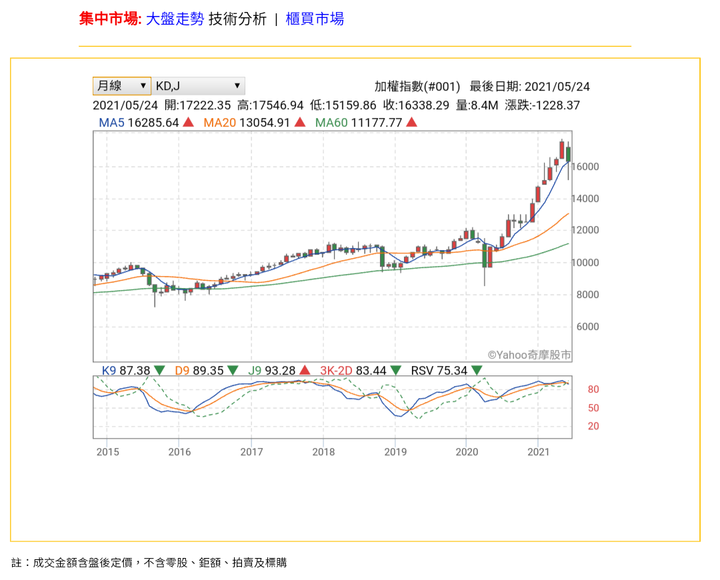Click the 2016 label on the time axis
This screenshot has height=580, width=720.
180,452
